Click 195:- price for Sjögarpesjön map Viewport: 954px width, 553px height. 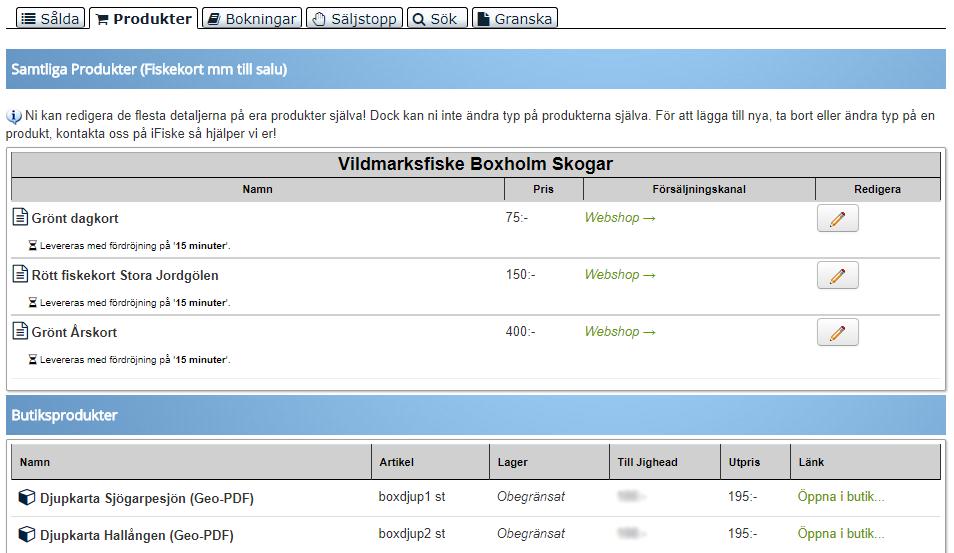point(742,497)
